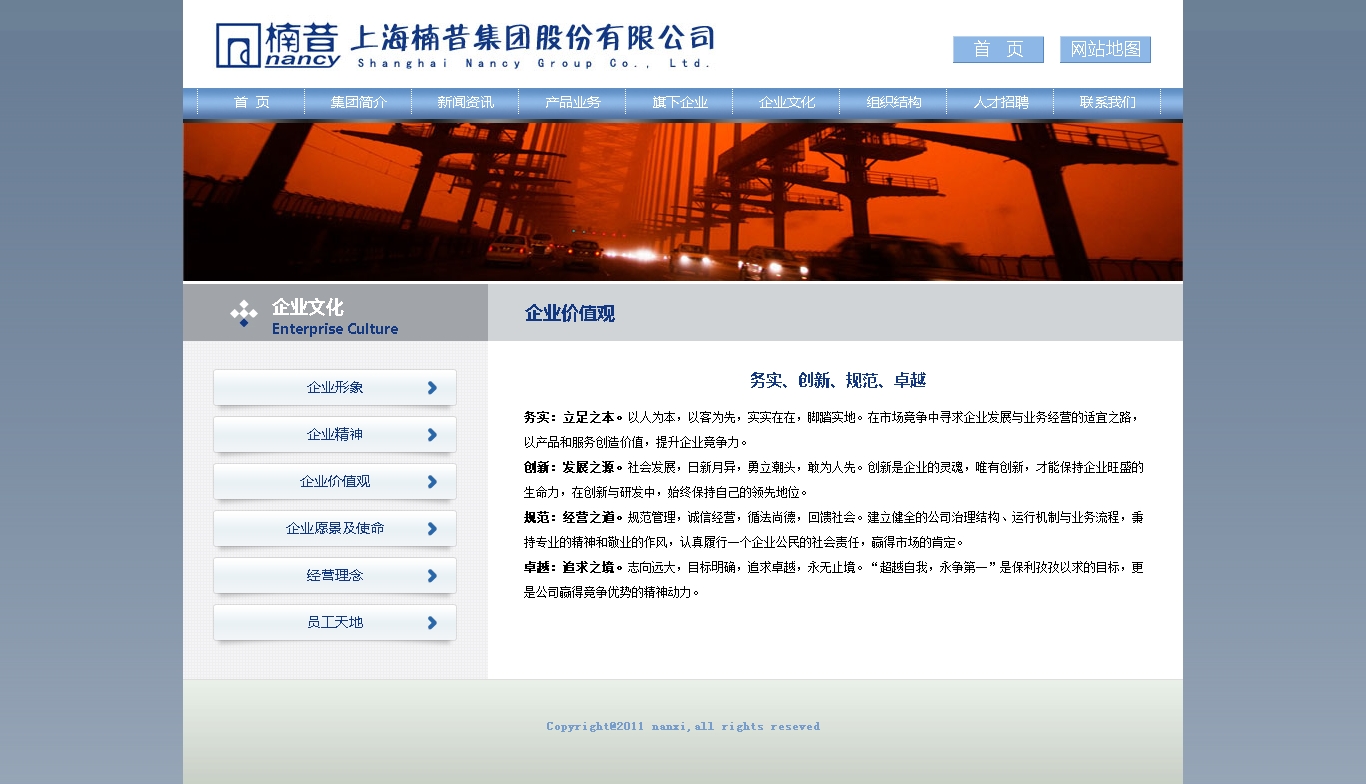Click the arrow icon beside 企业愿景及使命
Viewport: 1366px width, 784px height.
point(432,529)
